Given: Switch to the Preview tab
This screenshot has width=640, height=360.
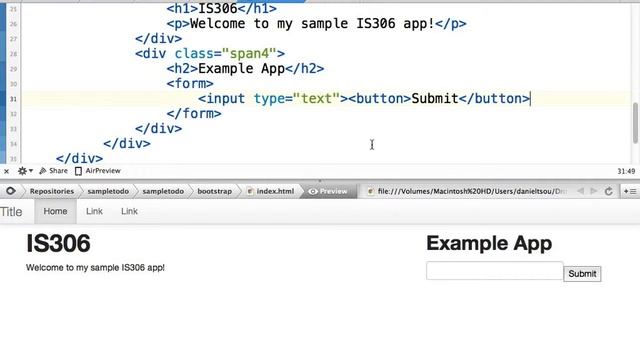Looking at the screenshot, I should click(328, 191).
